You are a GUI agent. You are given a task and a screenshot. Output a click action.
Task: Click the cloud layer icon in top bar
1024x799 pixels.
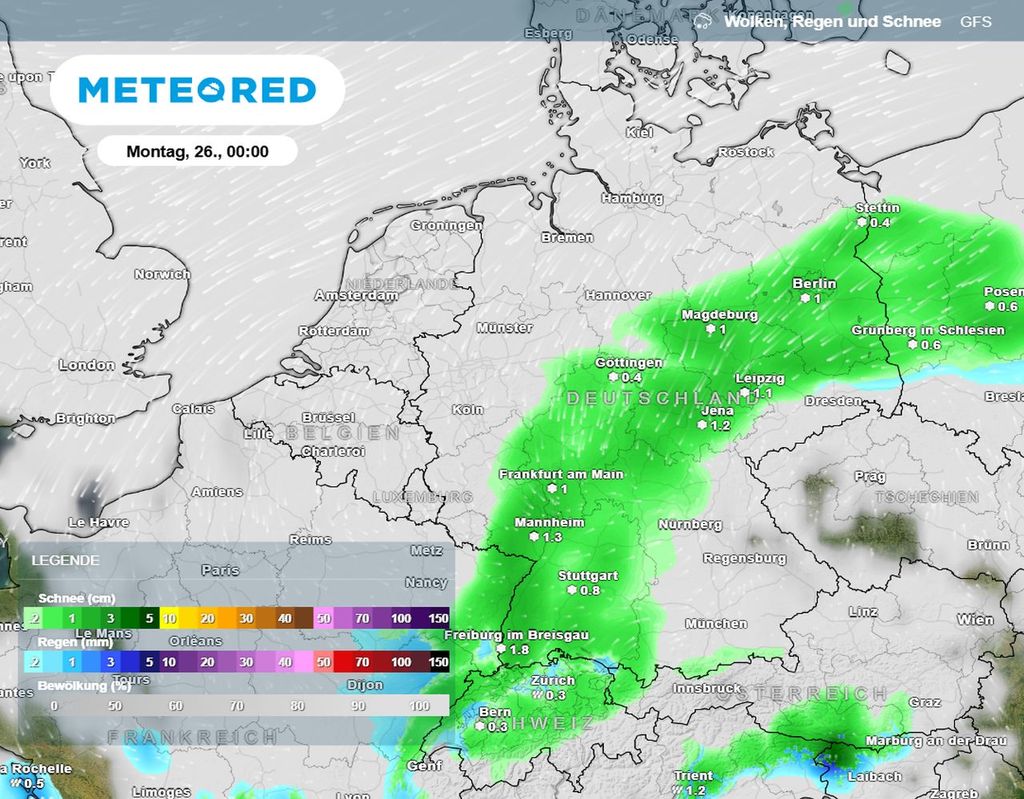coord(703,21)
